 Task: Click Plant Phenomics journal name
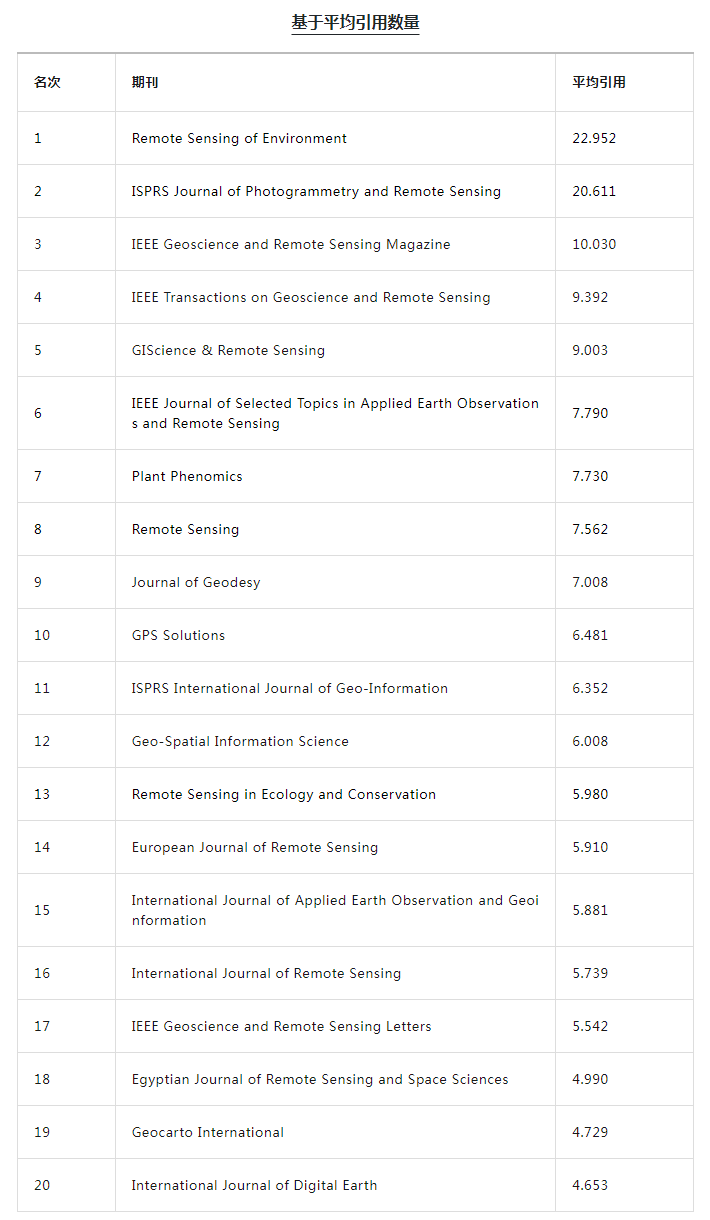coord(187,476)
